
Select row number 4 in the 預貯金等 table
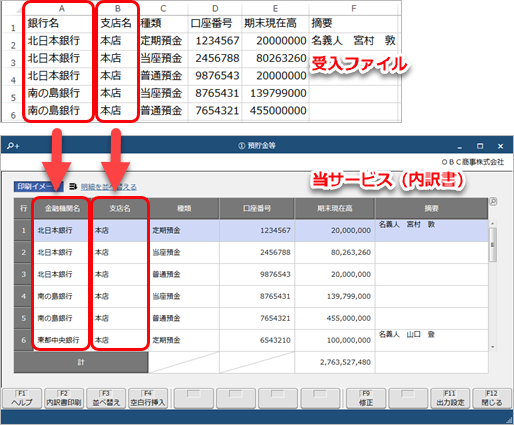click(x=23, y=296)
